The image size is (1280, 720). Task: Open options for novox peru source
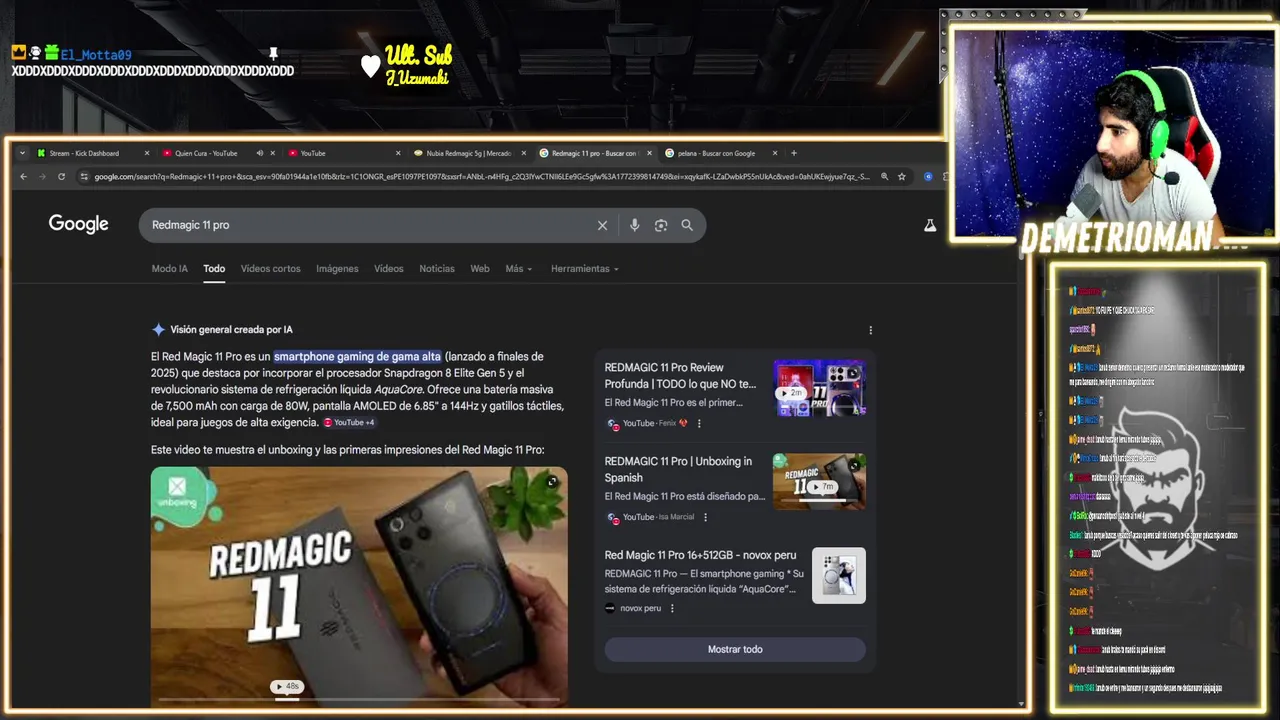tap(672, 608)
